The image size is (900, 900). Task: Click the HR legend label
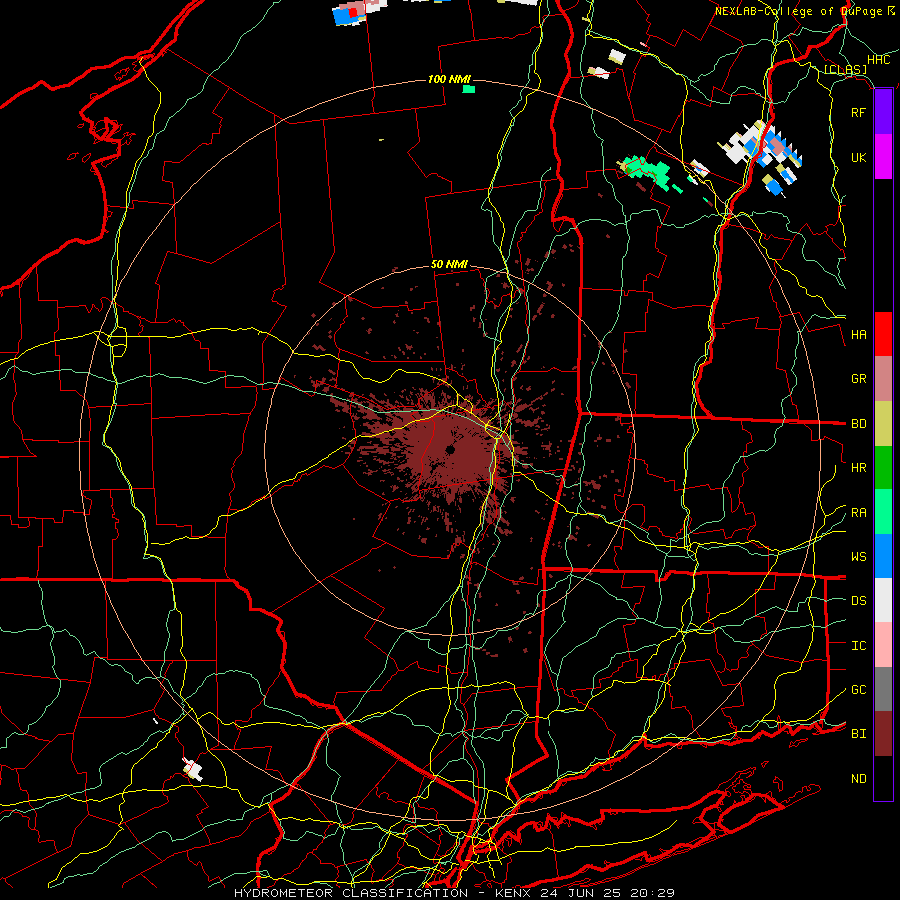click(858, 468)
